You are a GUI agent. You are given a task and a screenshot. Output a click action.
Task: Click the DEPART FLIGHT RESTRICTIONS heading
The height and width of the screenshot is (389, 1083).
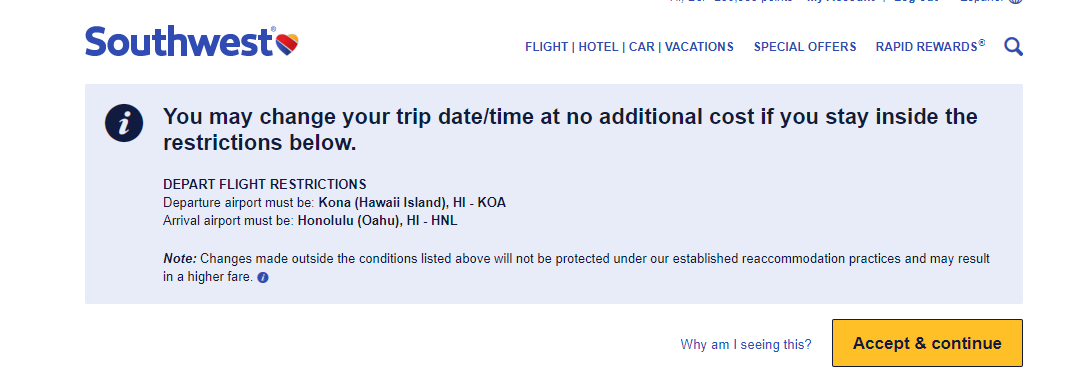point(265,184)
